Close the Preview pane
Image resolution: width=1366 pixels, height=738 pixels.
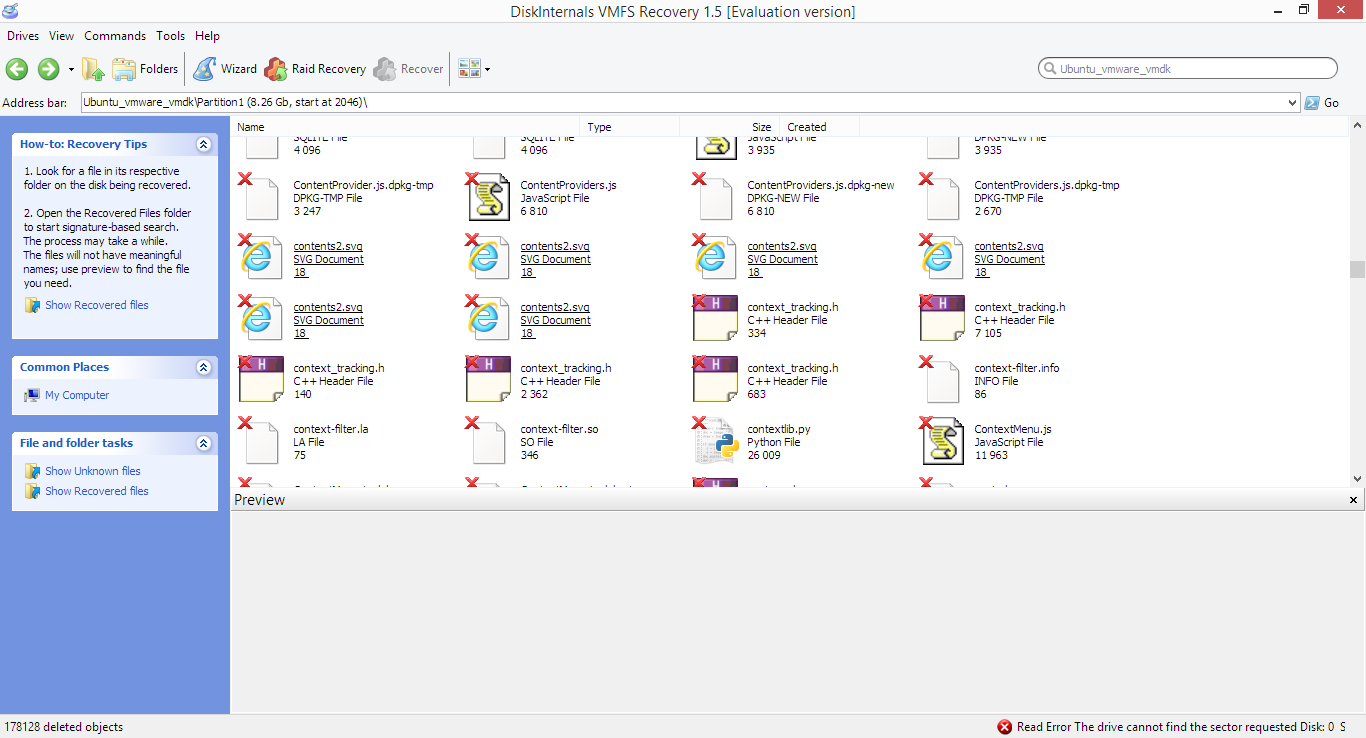coord(1354,500)
